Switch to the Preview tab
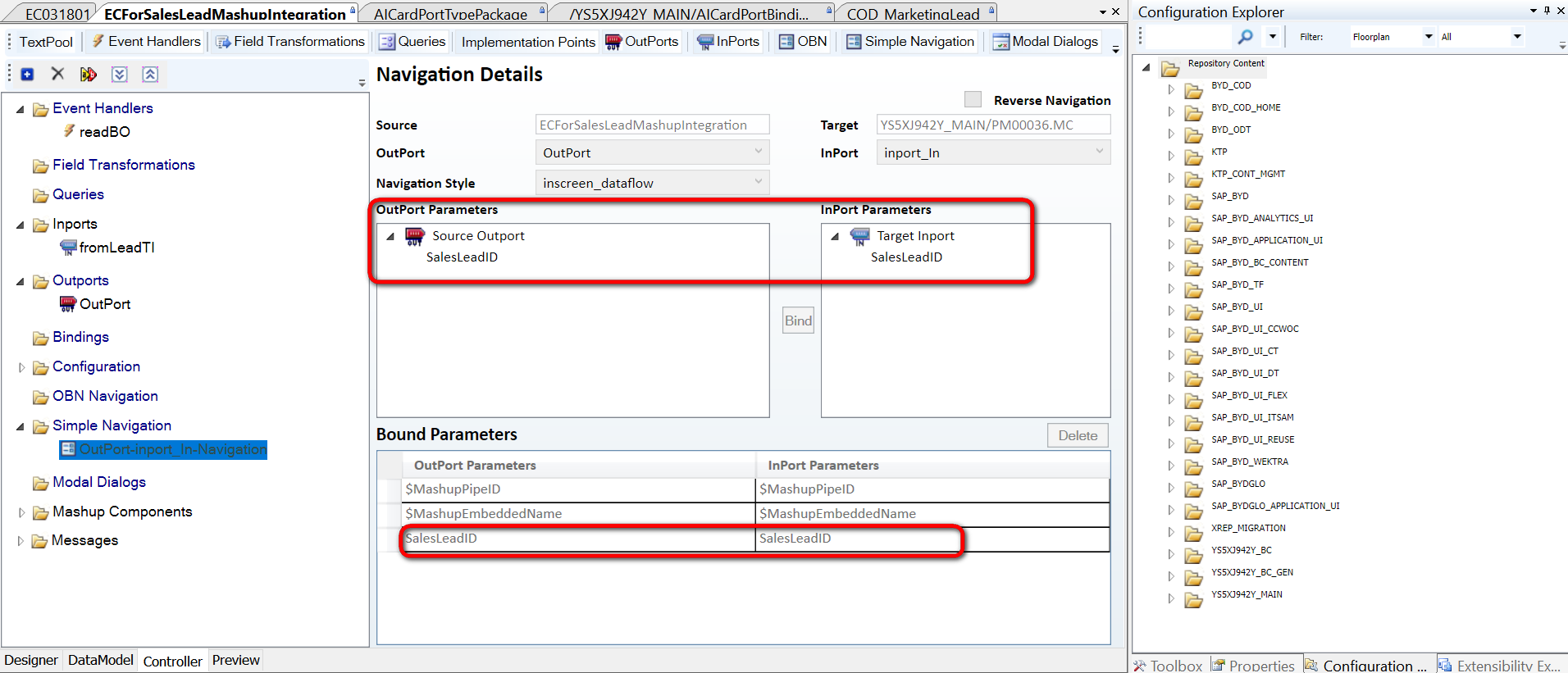This screenshot has height=673, width=1568. pyautogui.click(x=235, y=660)
